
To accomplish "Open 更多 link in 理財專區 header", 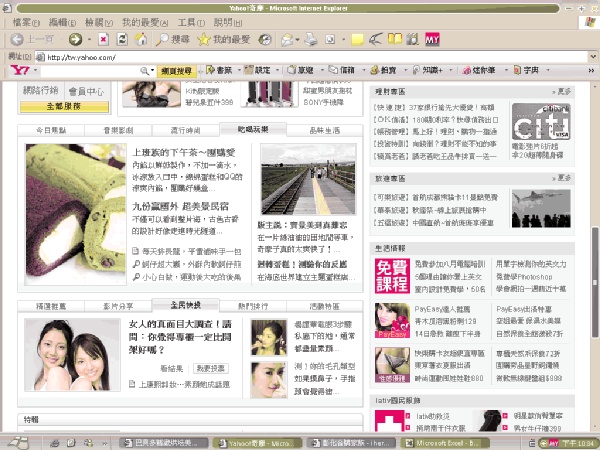I will 562,92.
